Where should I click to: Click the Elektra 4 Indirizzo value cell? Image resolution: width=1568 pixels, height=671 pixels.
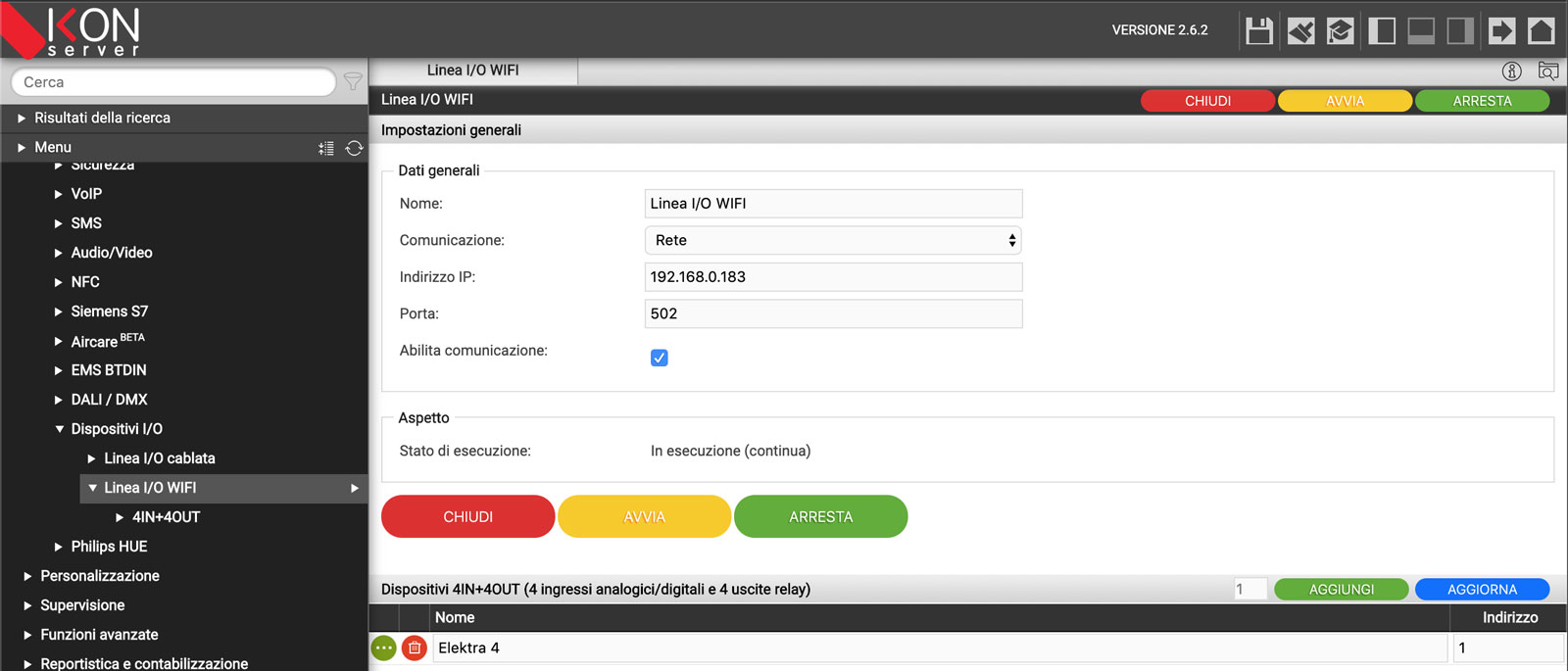coord(1508,647)
